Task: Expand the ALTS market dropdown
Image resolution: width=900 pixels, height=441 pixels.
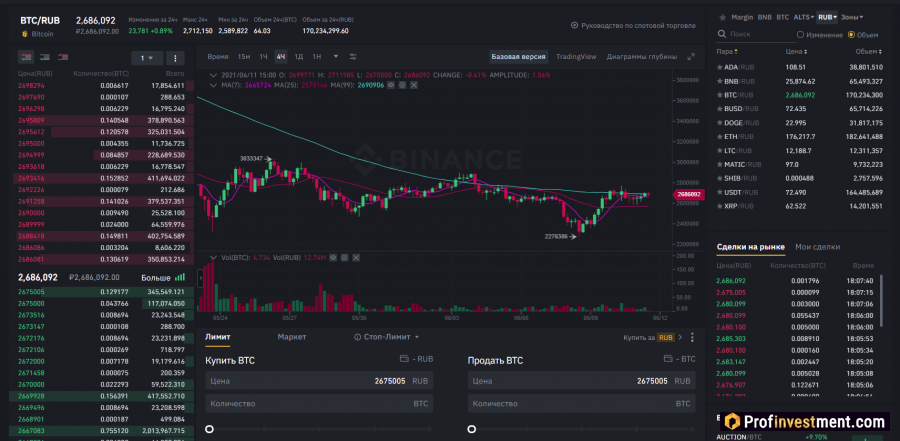Action: tap(804, 17)
